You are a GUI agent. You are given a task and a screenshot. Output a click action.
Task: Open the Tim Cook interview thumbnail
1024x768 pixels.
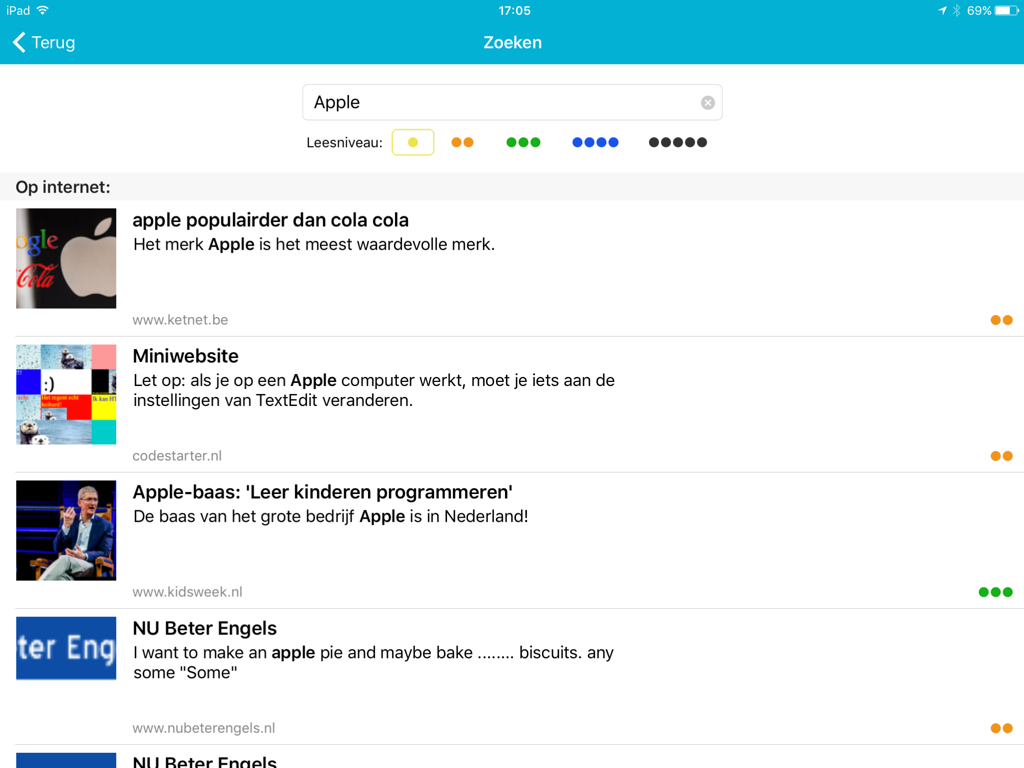click(66, 530)
